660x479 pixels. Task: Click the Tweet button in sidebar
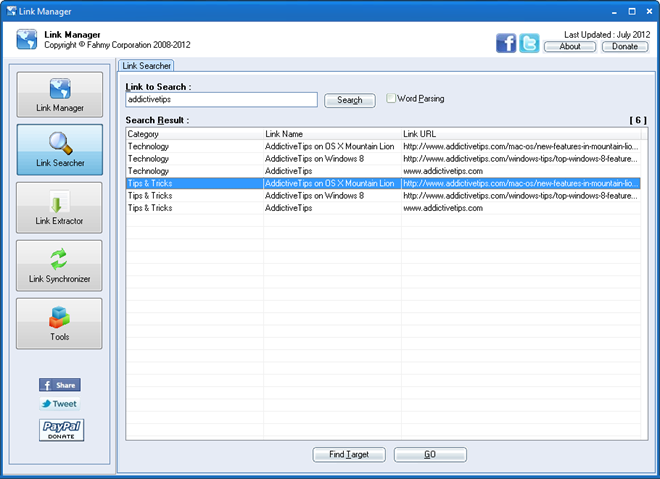point(60,404)
